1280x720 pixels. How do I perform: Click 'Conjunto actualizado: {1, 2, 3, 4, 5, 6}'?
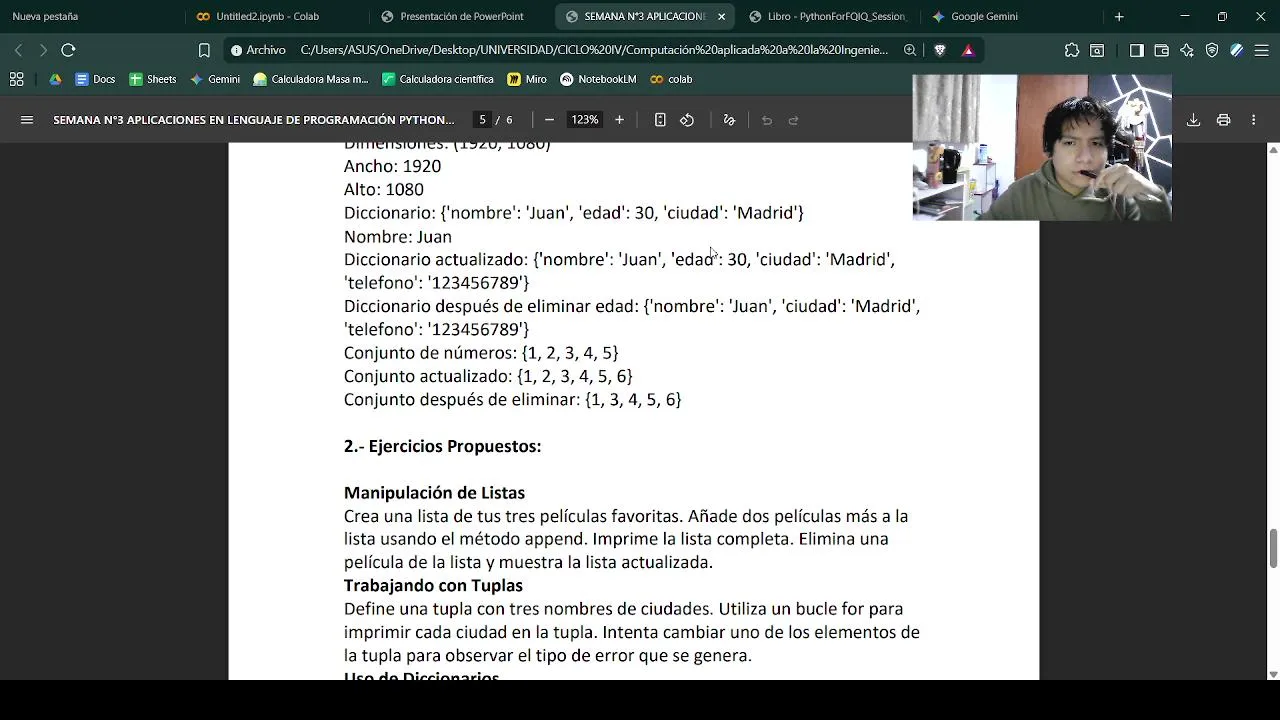(488, 376)
